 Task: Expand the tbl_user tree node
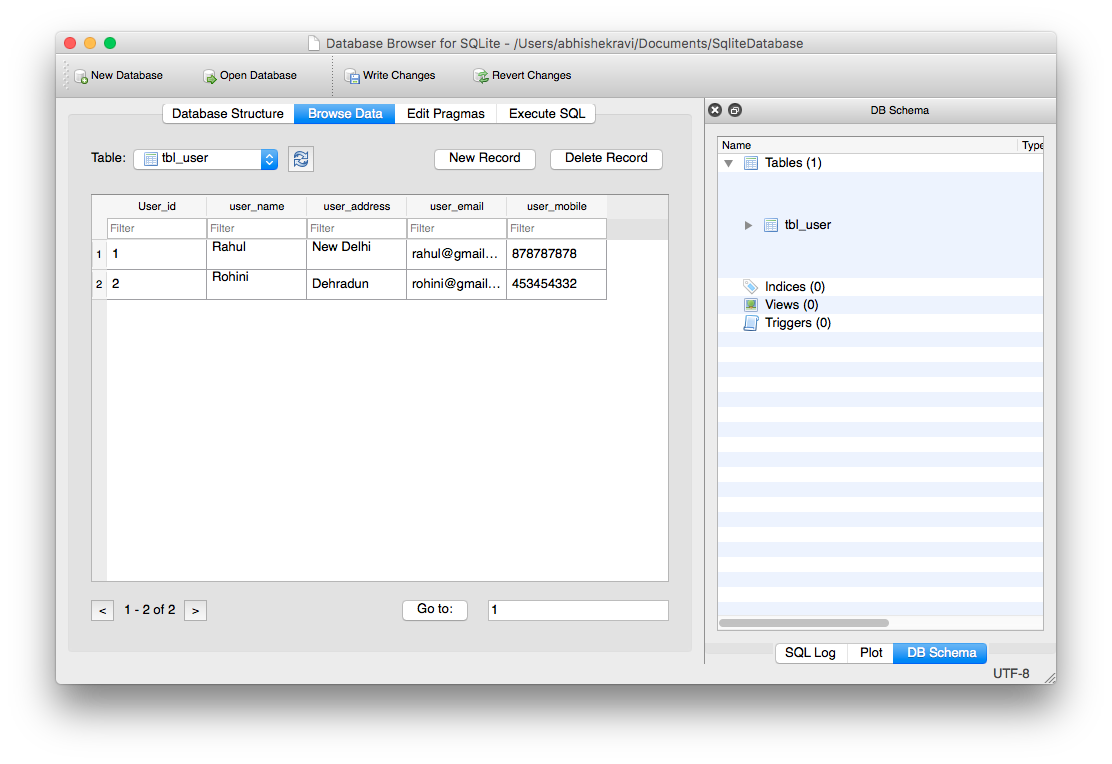click(748, 225)
